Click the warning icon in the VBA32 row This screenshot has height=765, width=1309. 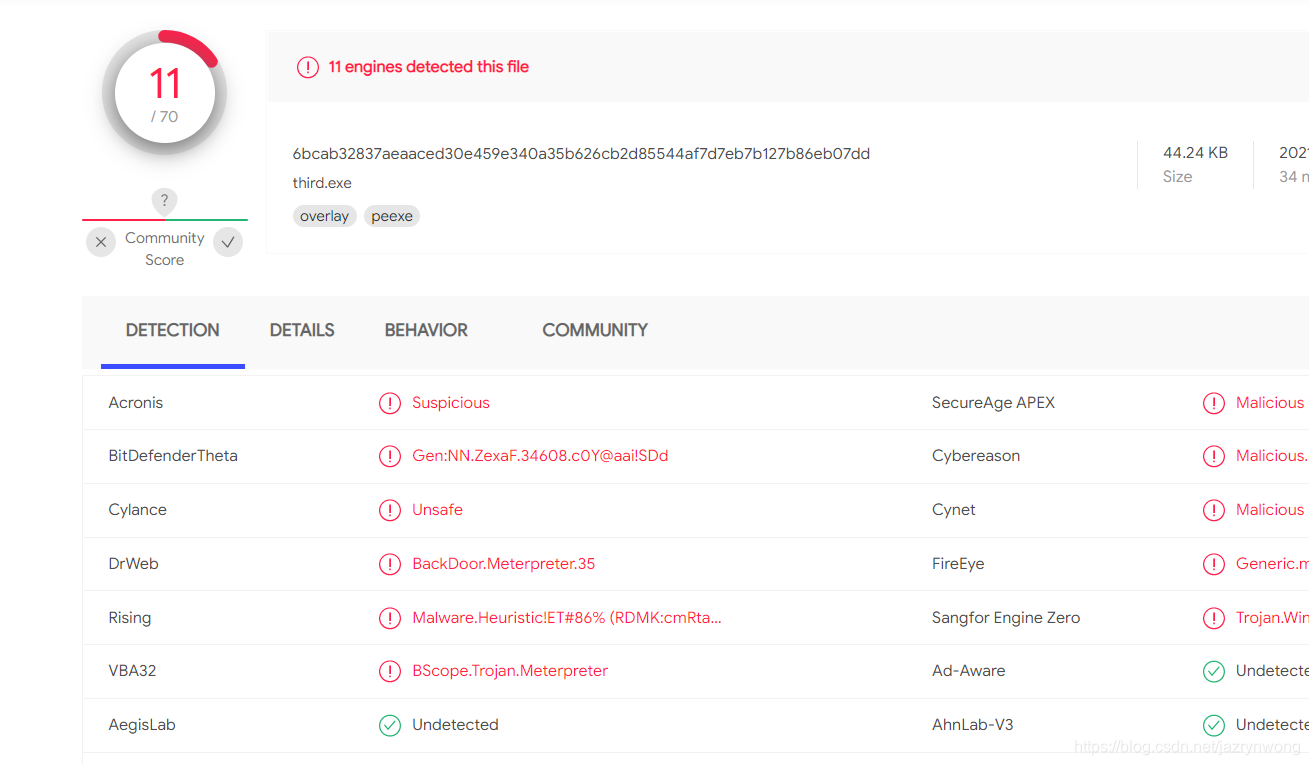point(390,671)
